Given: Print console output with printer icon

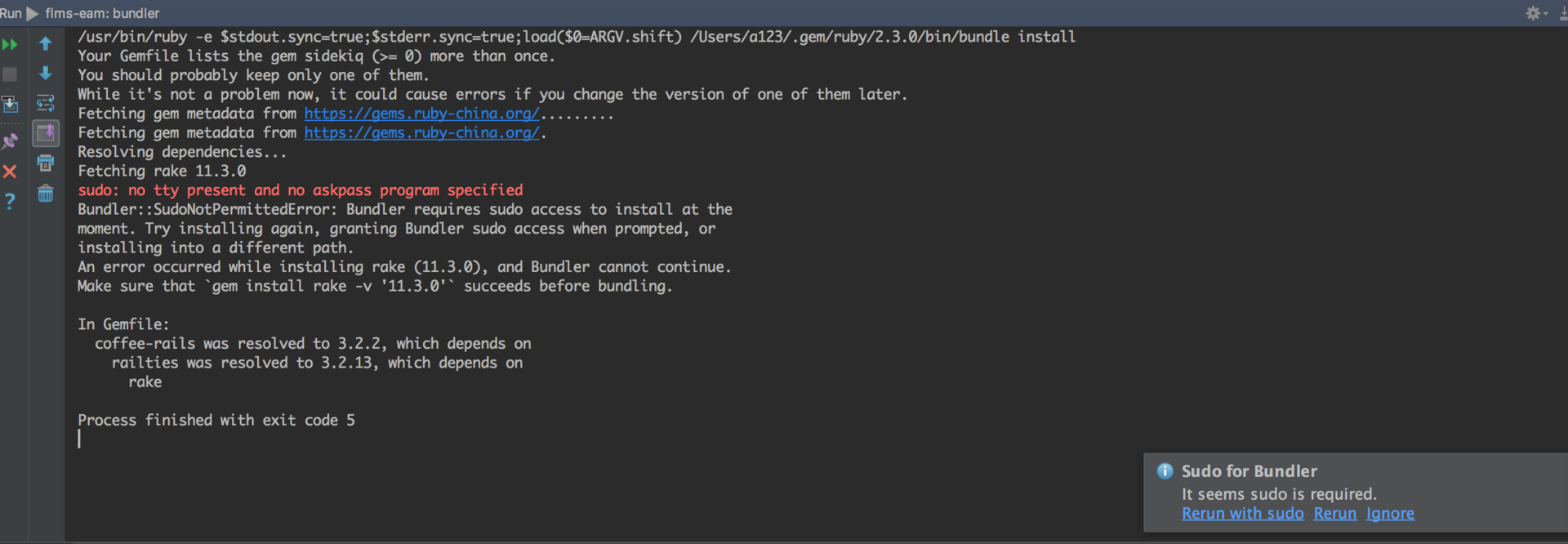Looking at the screenshot, I should tap(46, 163).
